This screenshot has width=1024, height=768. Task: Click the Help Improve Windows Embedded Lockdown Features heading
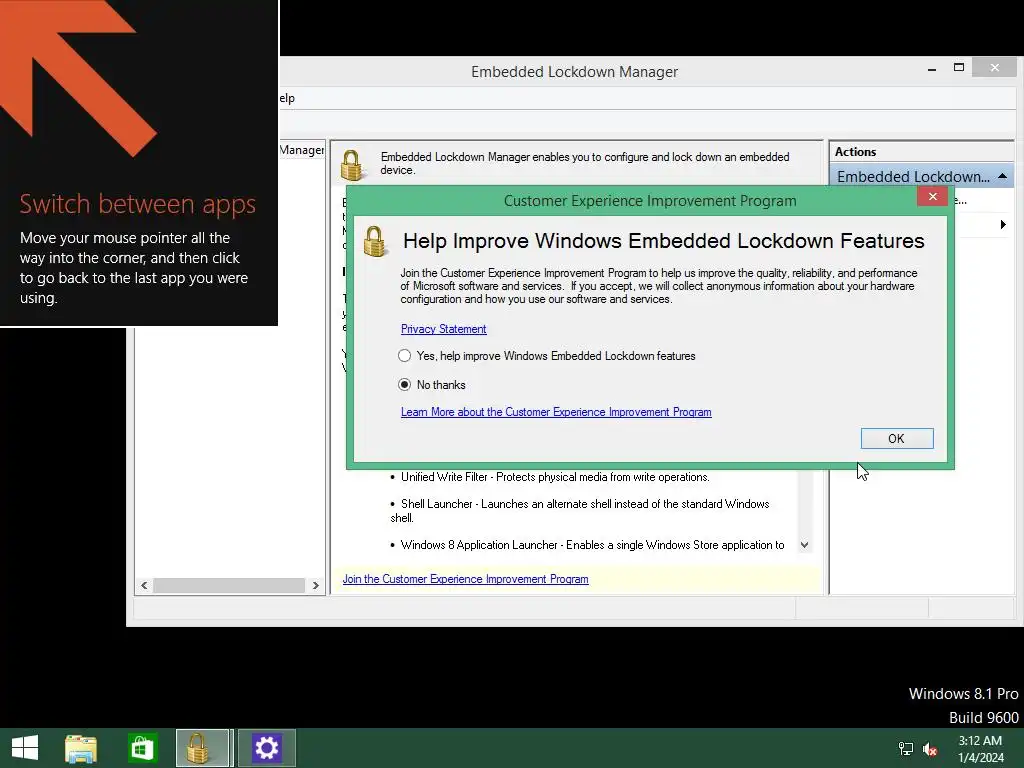coord(664,241)
